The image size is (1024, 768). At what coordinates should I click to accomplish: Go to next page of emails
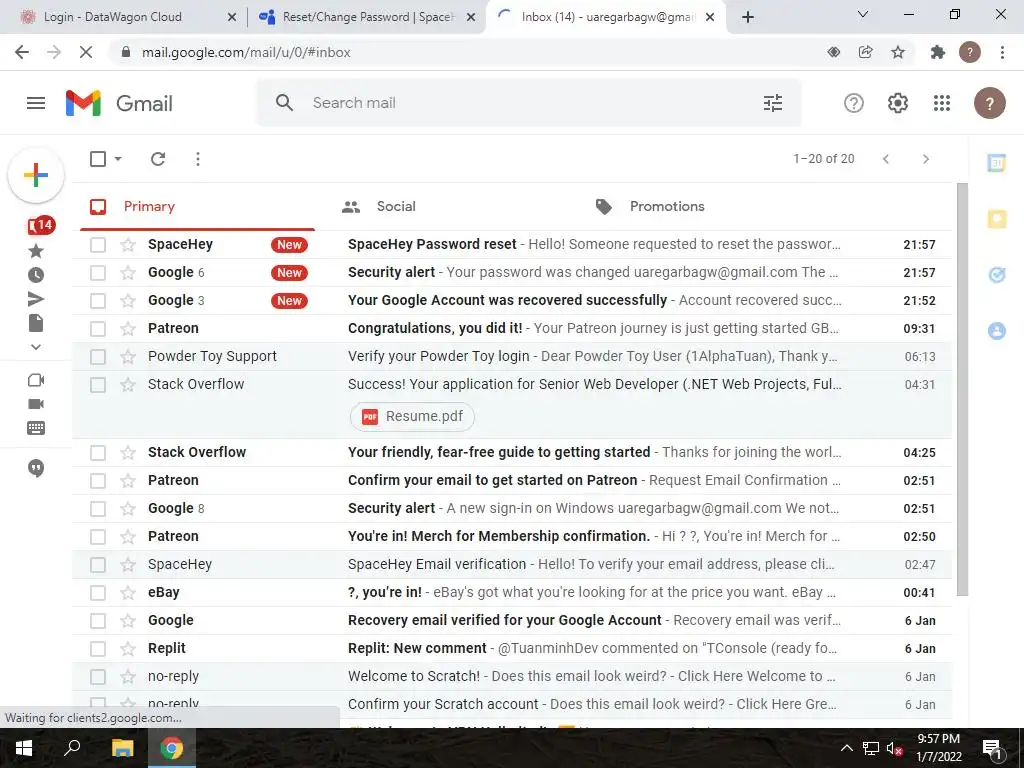click(x=925, y=159)
